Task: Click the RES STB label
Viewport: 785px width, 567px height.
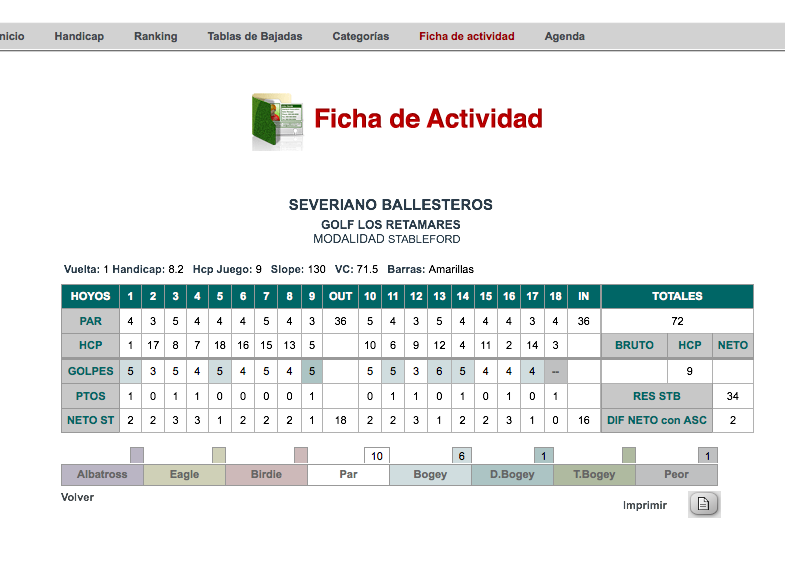Action: [657, 396]
